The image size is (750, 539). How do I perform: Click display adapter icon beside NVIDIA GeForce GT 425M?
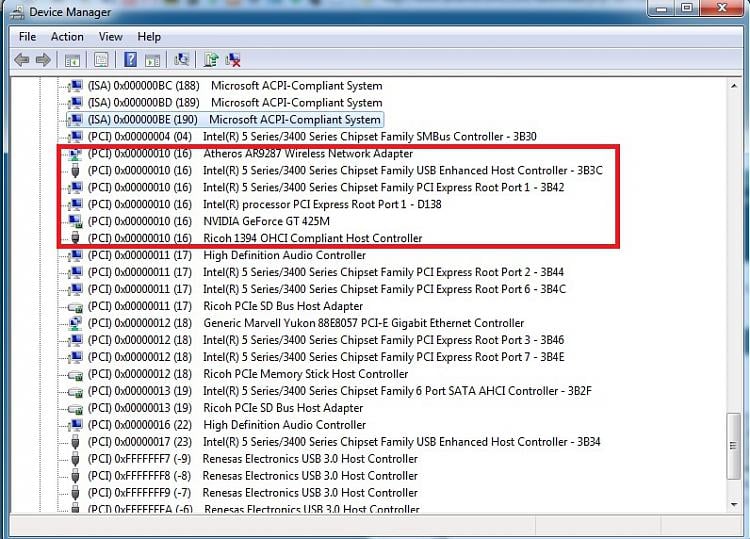point(76,221)
